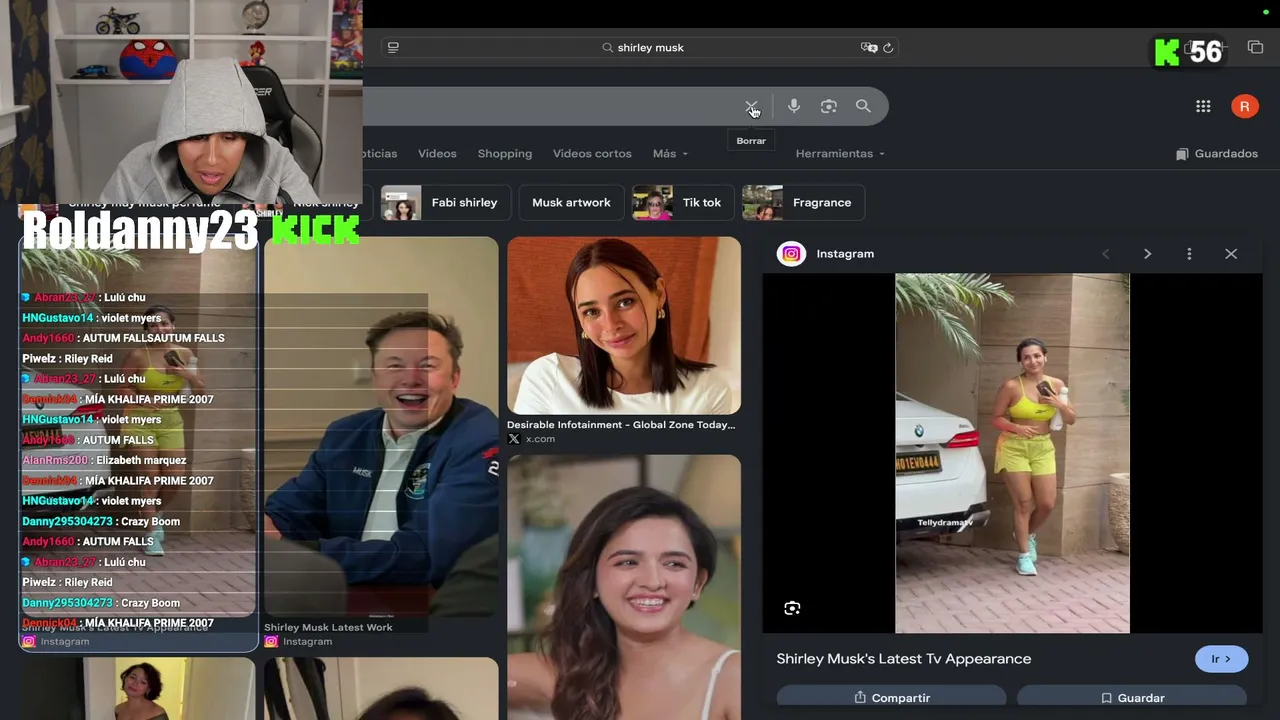Select the Tik tok suggestion chip
This screenshot has width=1280, height=720.
click(684, 203)
